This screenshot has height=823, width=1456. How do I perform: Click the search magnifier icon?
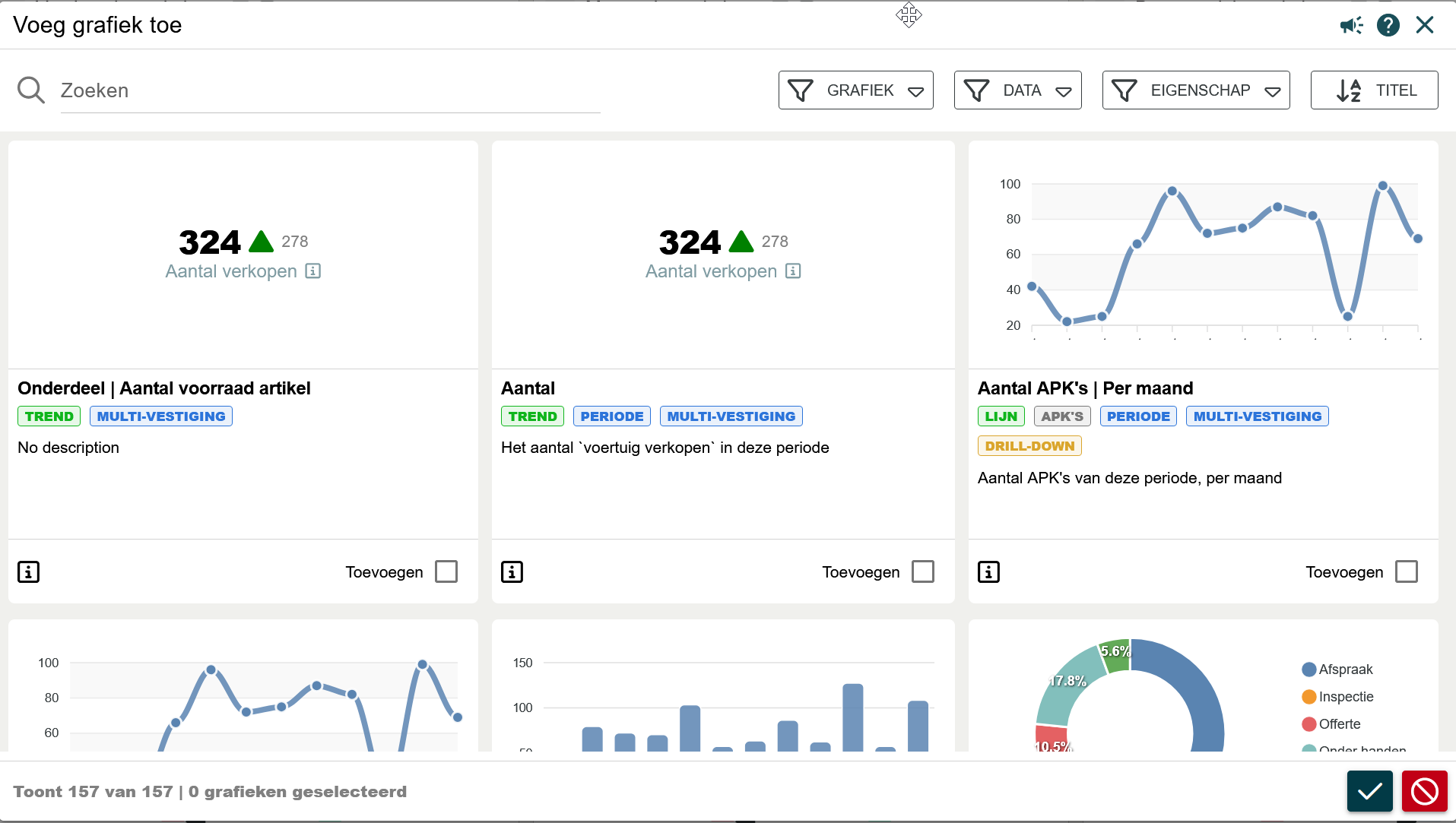click(x=31, y=90)
